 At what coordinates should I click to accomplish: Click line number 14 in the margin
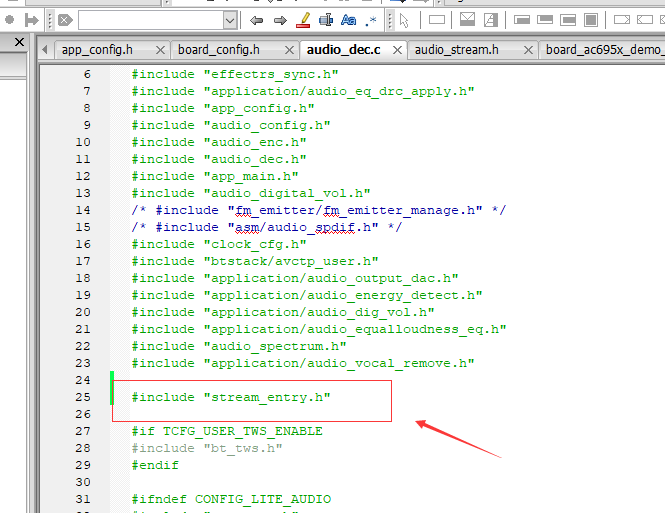(83, 210)
